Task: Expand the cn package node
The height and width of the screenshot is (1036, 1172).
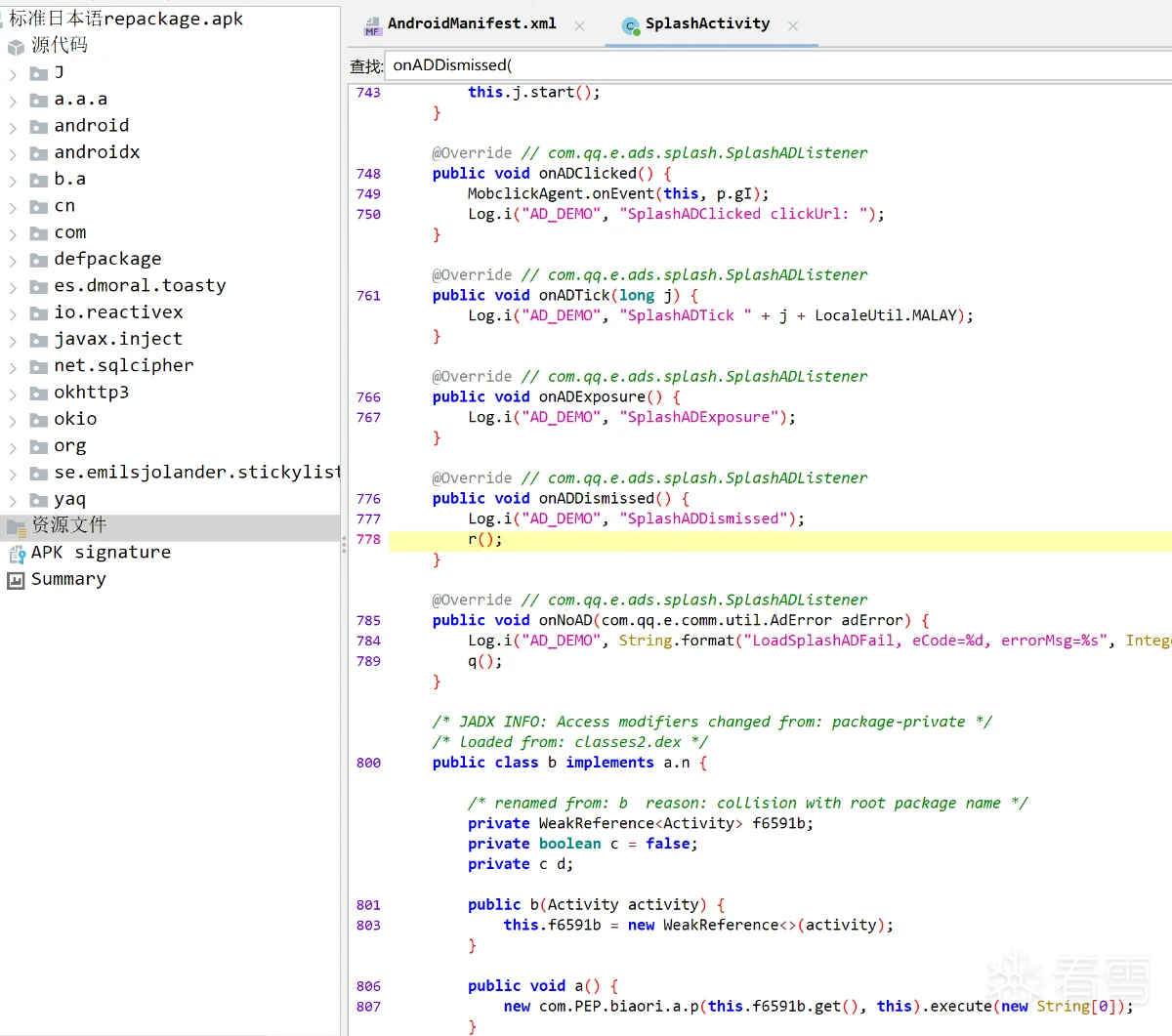Action: tap(13, 207)
